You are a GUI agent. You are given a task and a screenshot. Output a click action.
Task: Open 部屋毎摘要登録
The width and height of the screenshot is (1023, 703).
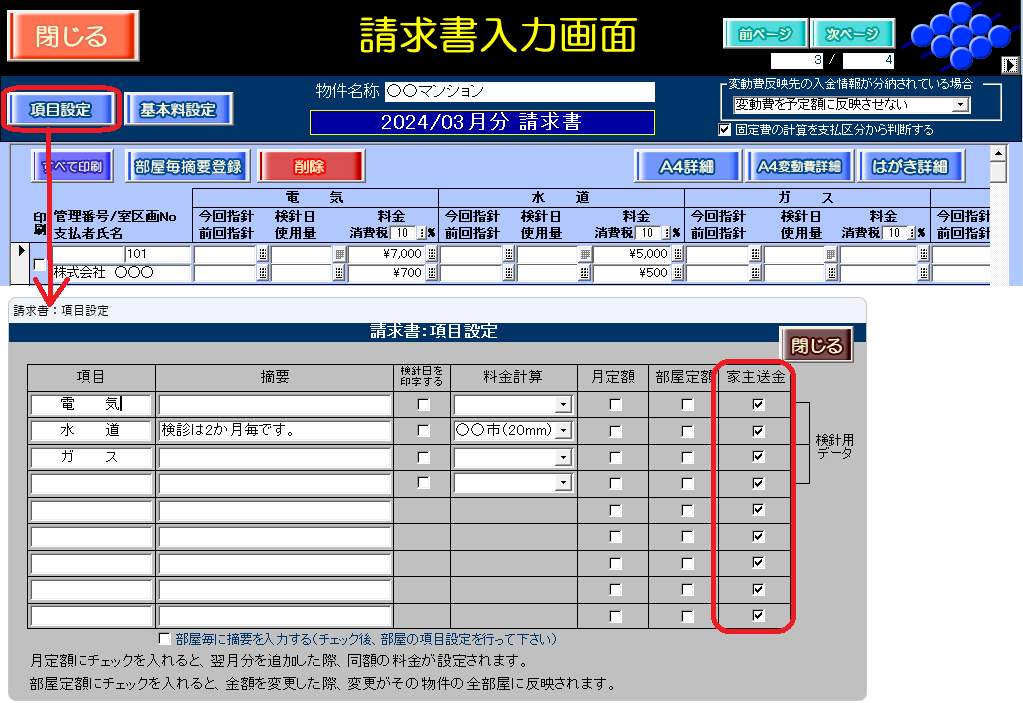click(188, 167)
